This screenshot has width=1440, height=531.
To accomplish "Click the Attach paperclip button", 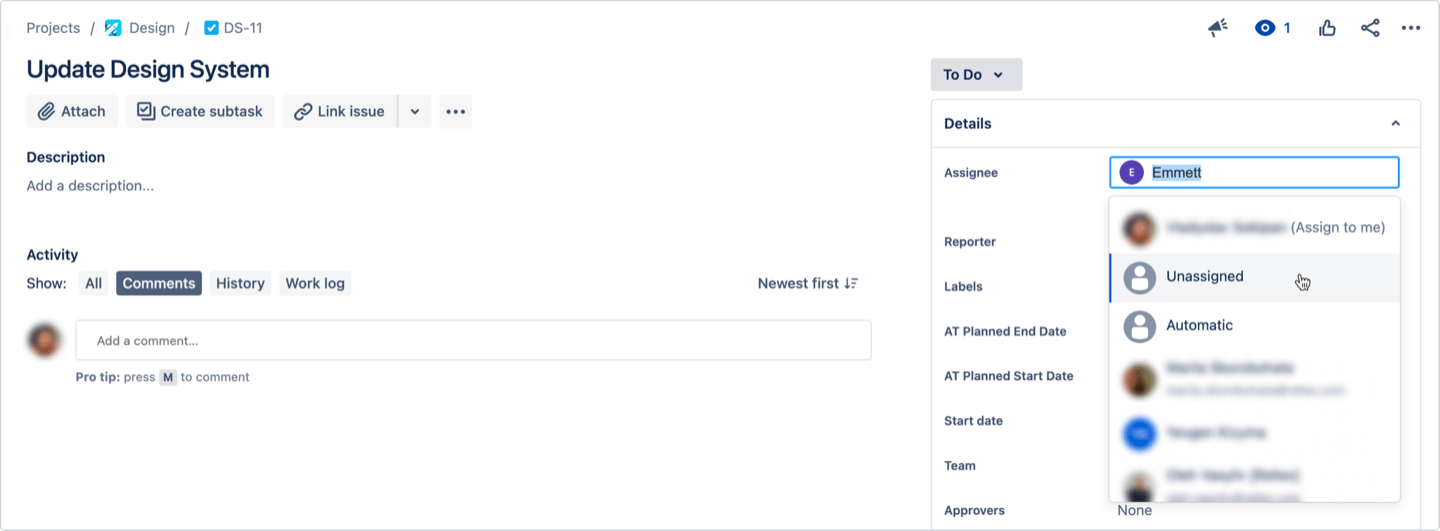I will click(72, 111).
